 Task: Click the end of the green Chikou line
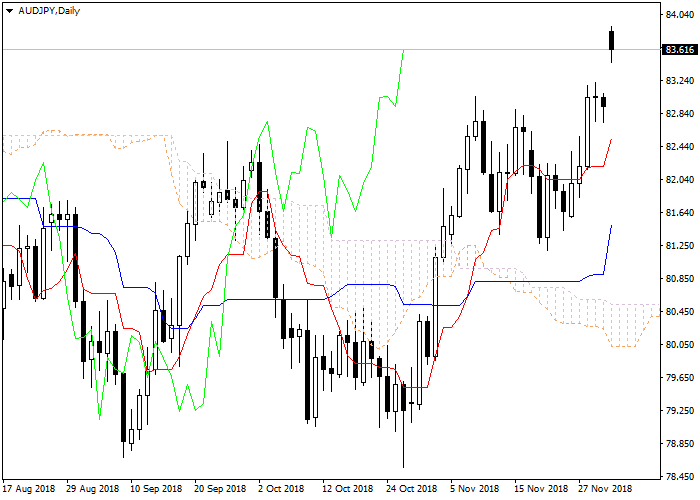pos(403,51)
